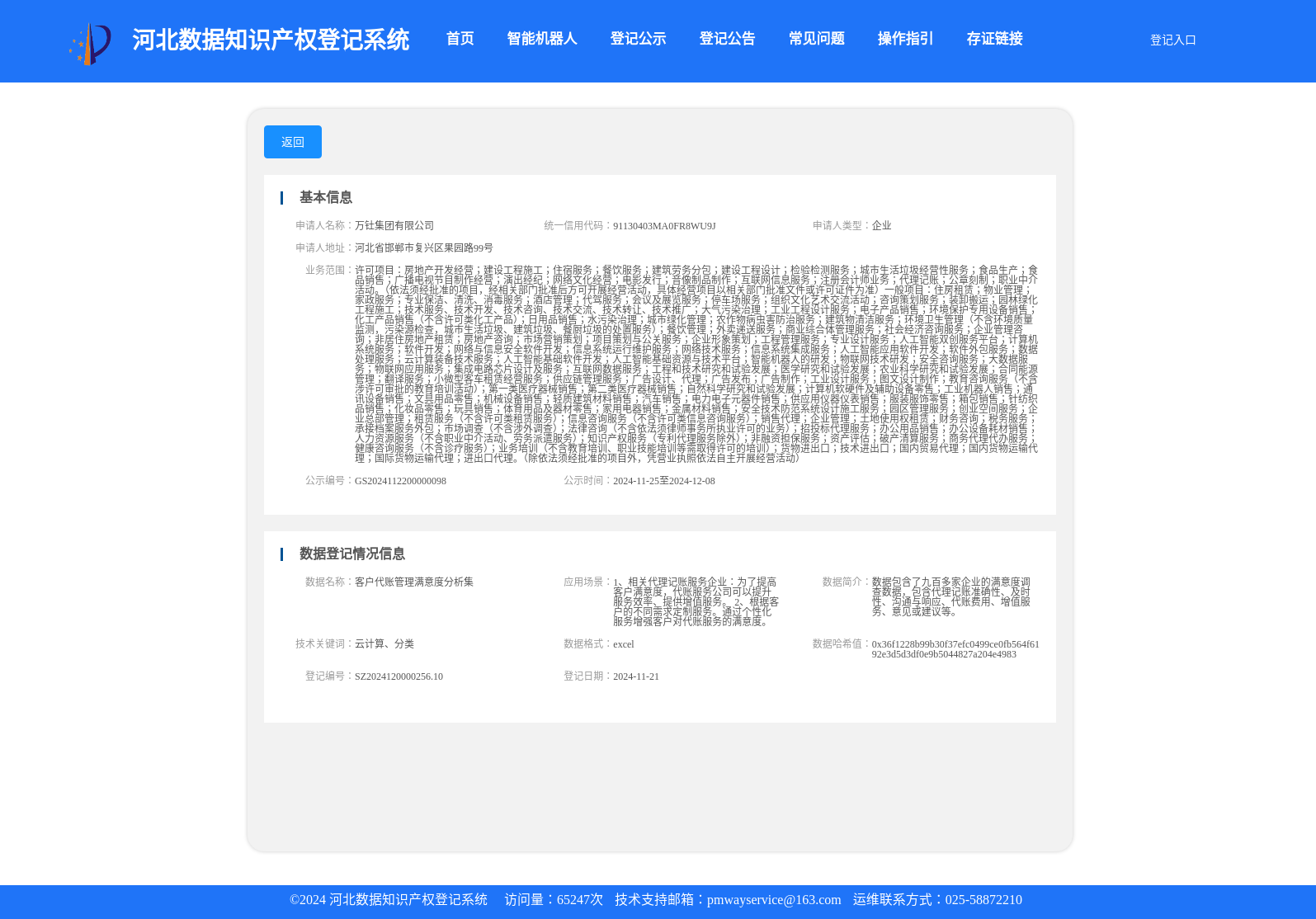1316x919 pixels.
Task: Click footer visit count 65247次
Action: (x=580, y=900)
